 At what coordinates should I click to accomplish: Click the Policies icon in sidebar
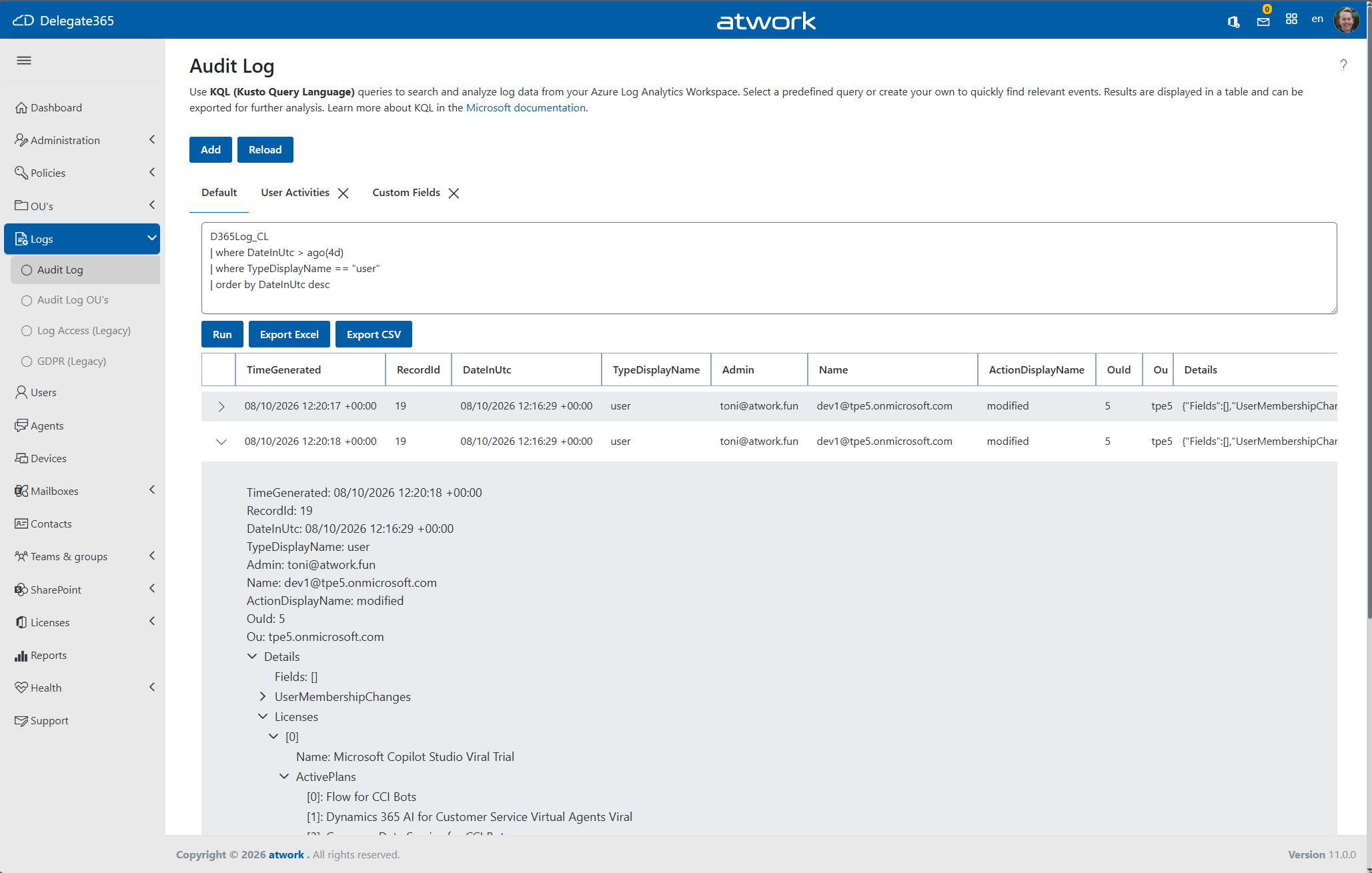(21, 173)
